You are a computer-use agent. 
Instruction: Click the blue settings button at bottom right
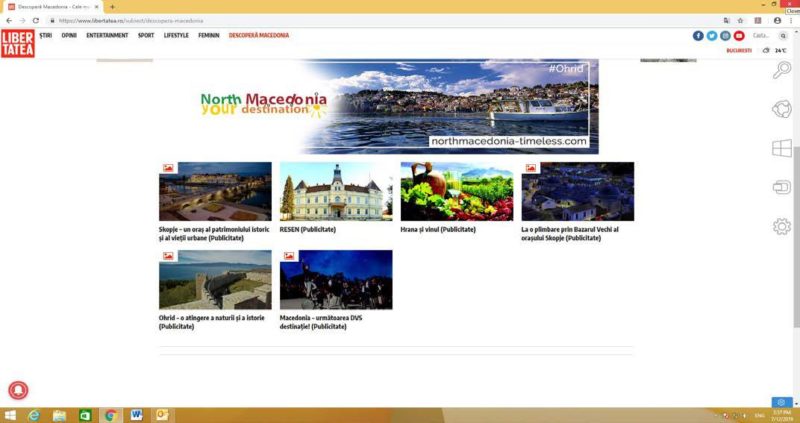coord(782,402)
